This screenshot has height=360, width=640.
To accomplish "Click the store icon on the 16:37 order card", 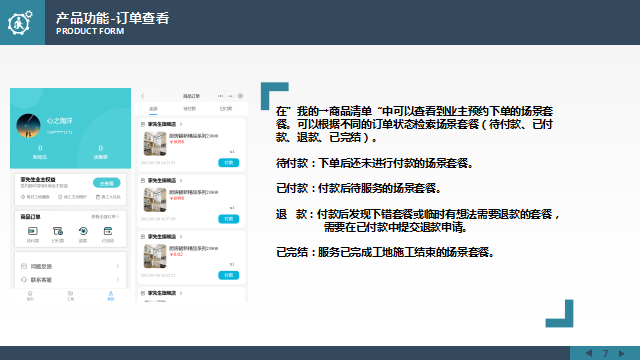I will (143, 180).
